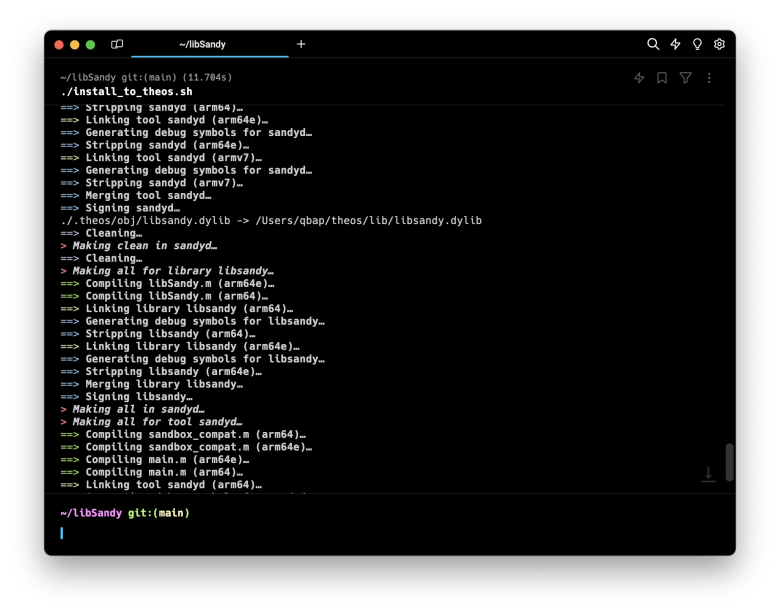Click "Stripping libsandy (arm64)…" line

coord(158,334)
